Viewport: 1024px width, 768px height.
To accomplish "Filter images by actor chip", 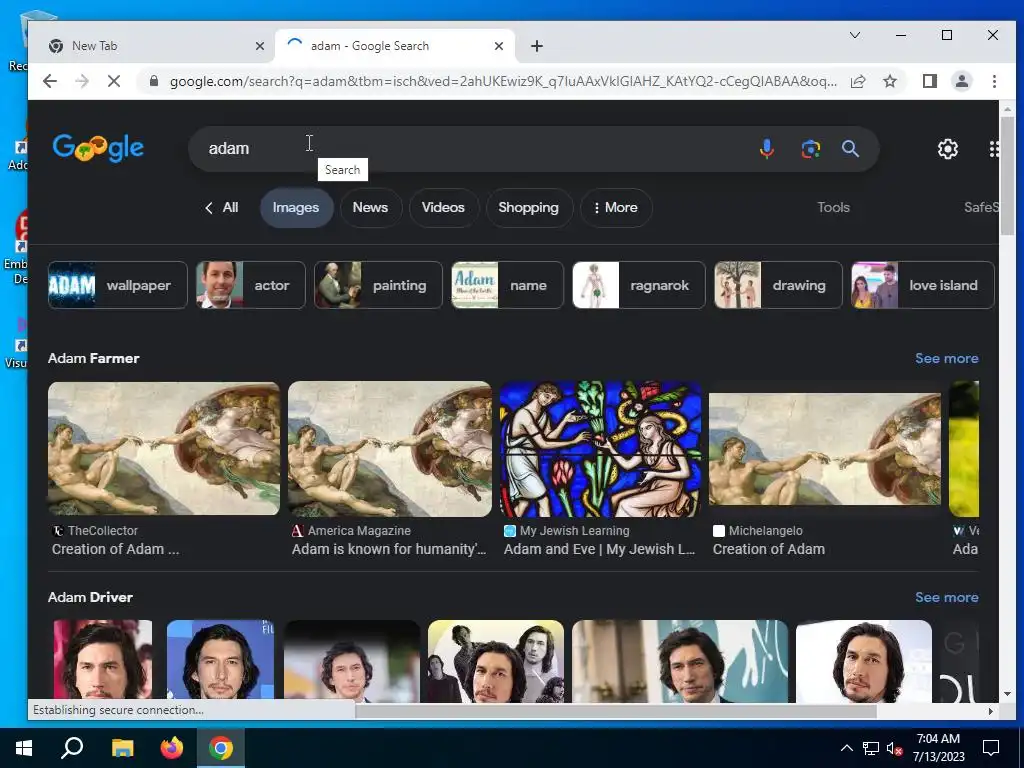I will click(251, 285).
